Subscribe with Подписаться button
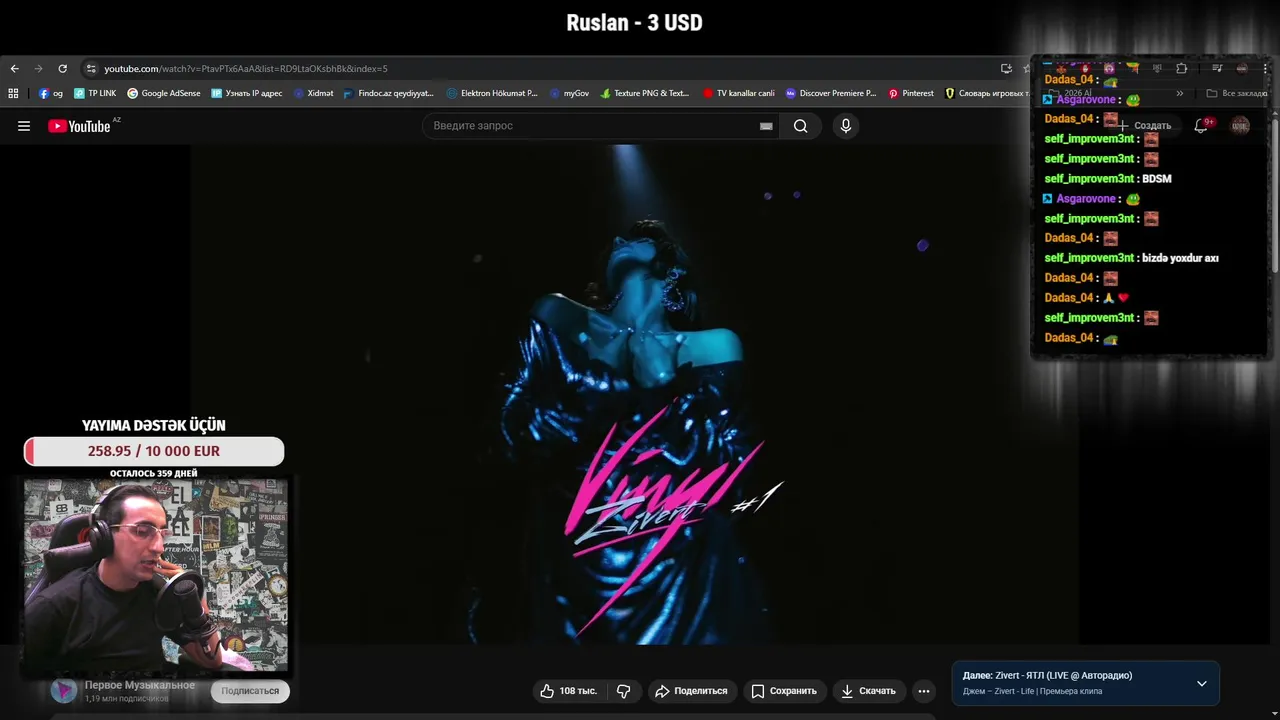 point(250,691)
